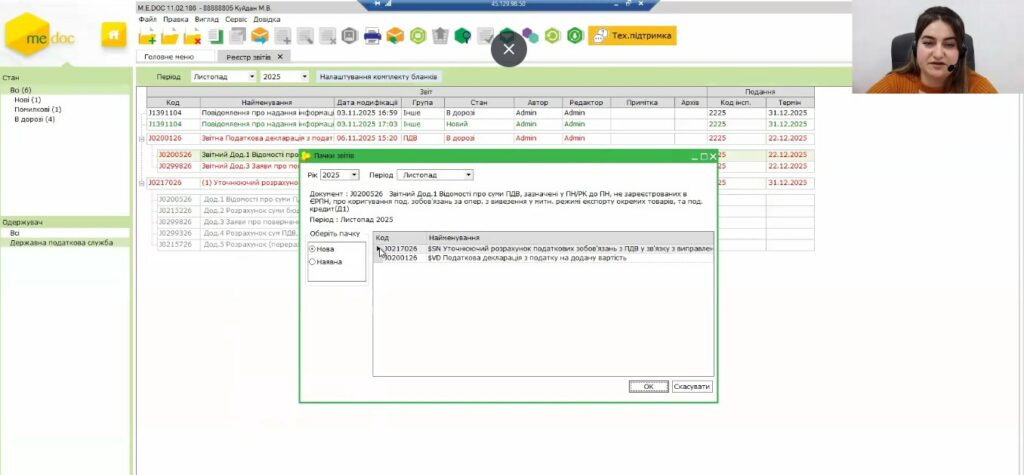Collapse the J0200126 tree row in registry
Screen dimensions: 1024x475
click(x=141, y=138)
